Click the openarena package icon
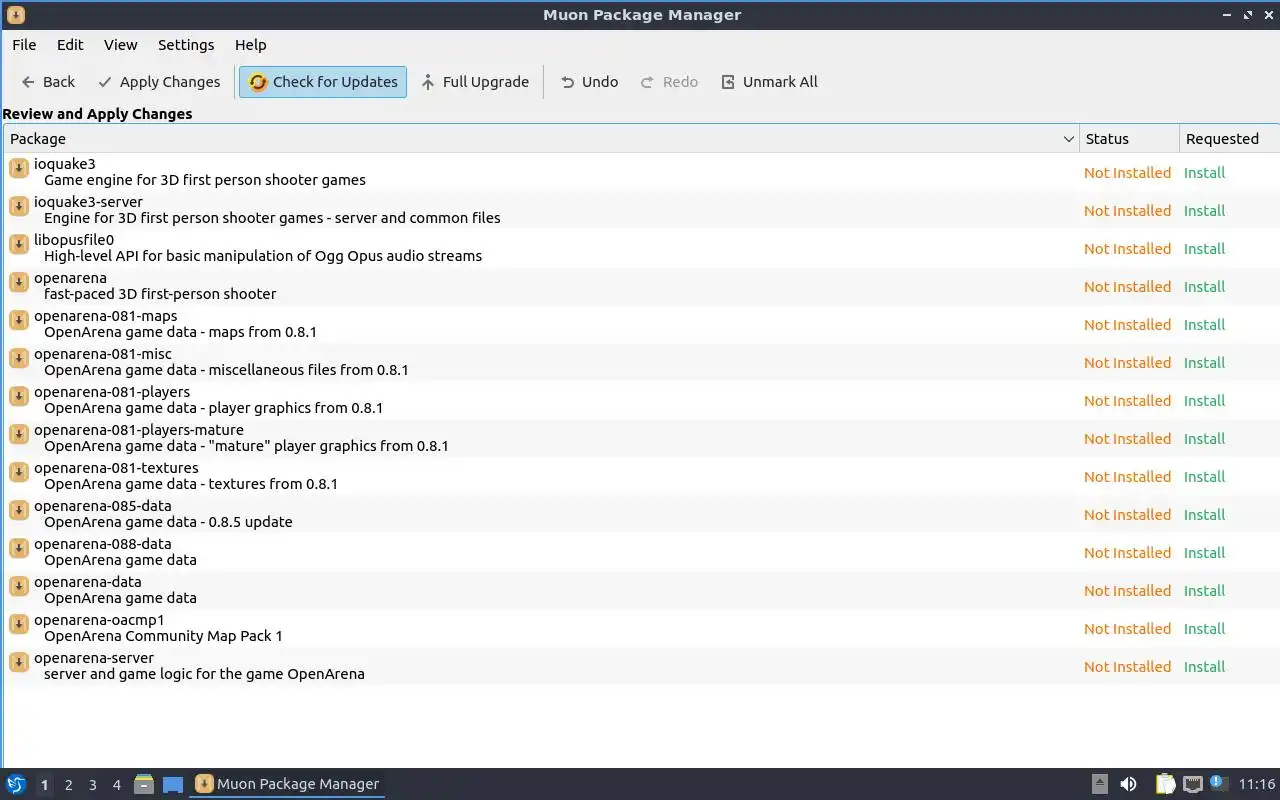The height and width of the screenshot is (800, 1280). [x=18, y=282]
